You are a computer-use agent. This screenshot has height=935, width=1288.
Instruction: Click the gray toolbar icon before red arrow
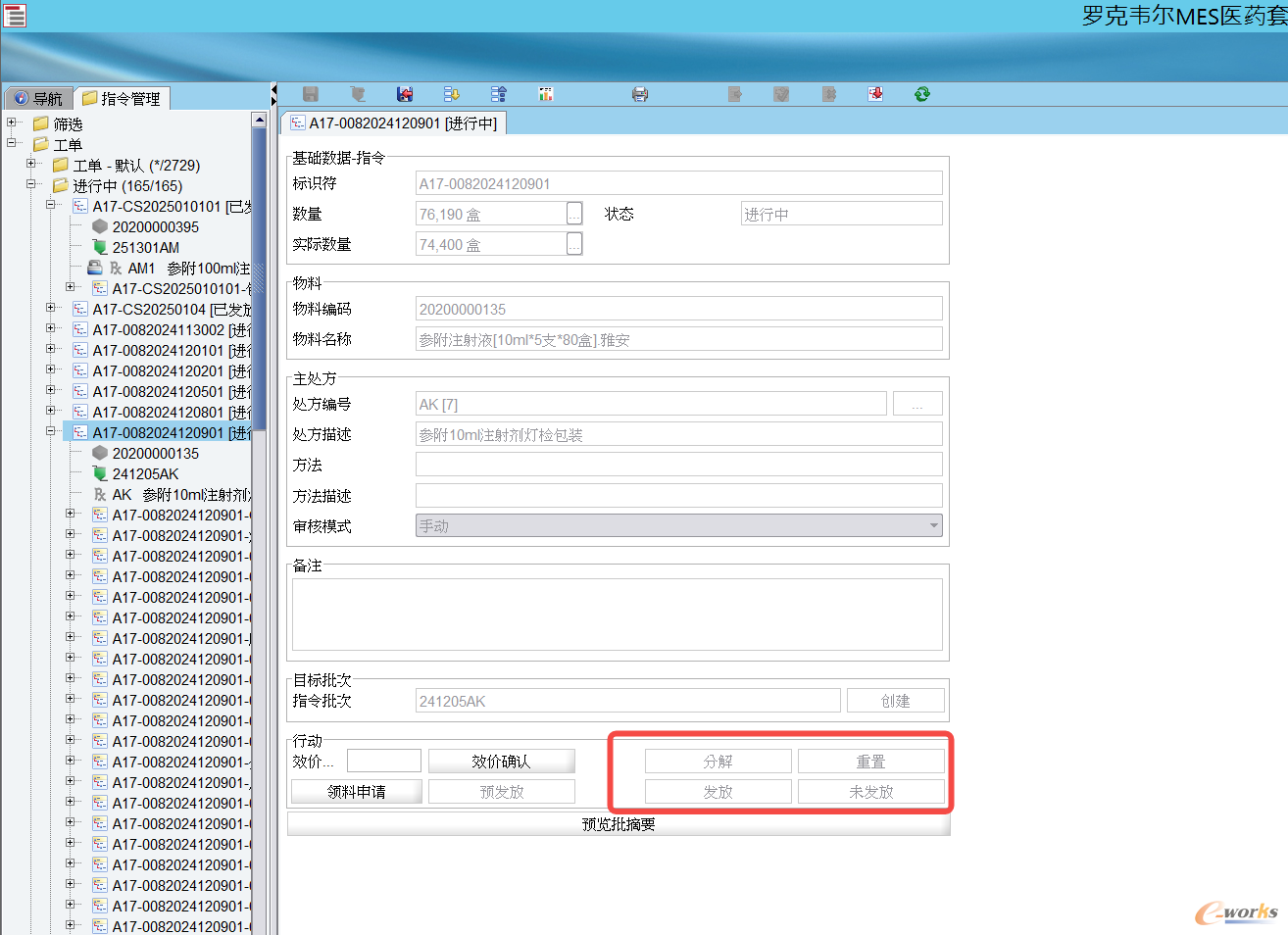829,94
